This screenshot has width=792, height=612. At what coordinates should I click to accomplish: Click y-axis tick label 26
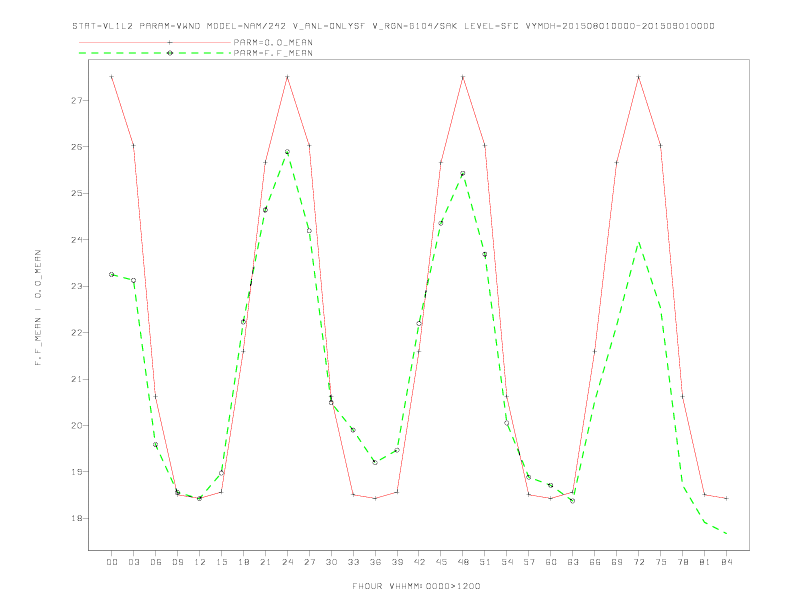pyautogui.click(x=77, y=147)
